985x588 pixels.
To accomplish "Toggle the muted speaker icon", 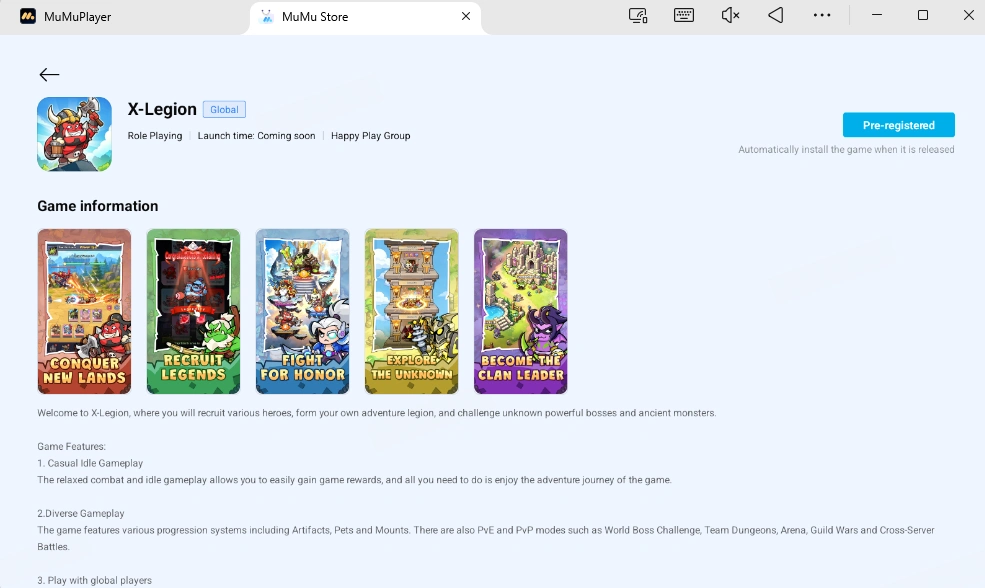I will (x=730, y=16).
